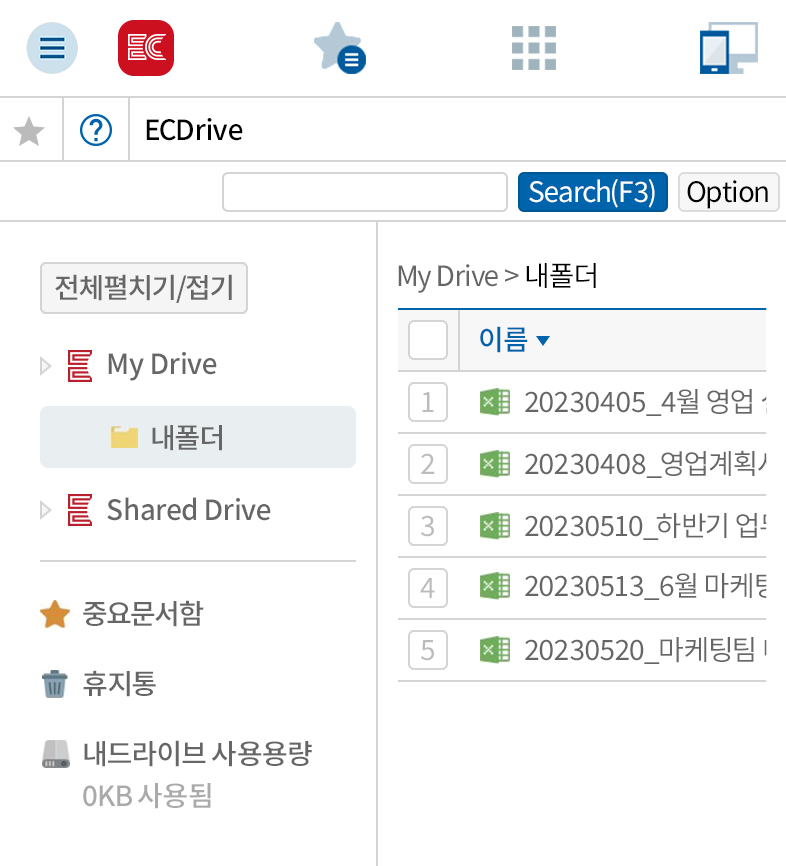Viewport: 786px width, 866px height.
Task: Click the 0KB 사용됨 usage text
Action: point(147,796)
